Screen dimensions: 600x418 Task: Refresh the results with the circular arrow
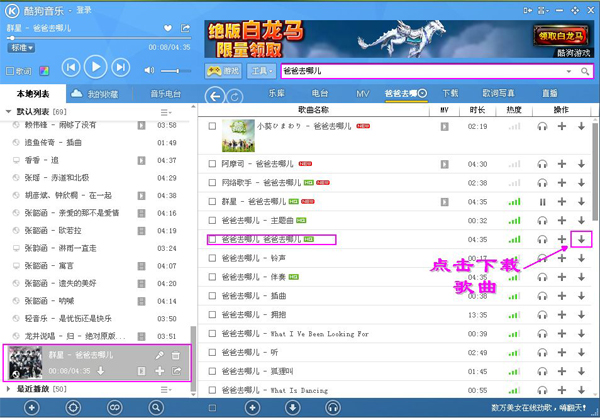click(235, 97)
